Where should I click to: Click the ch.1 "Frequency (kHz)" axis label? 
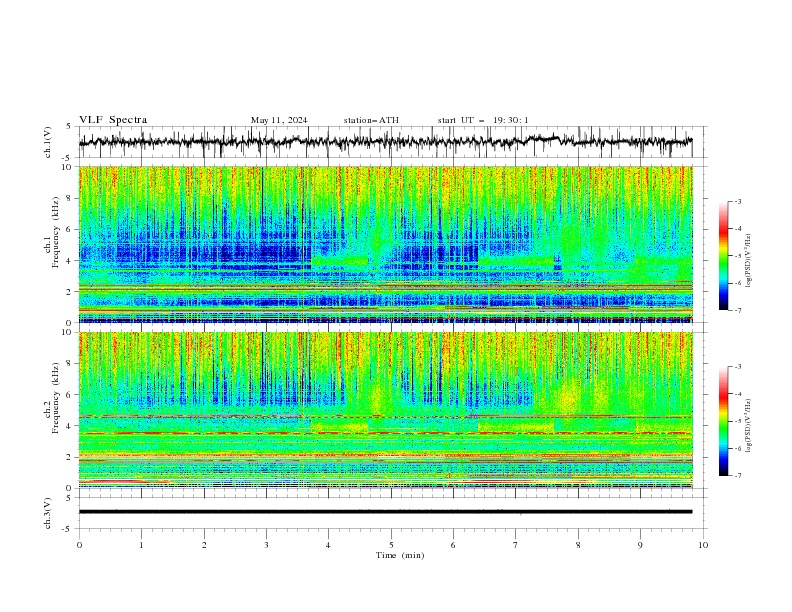56,233
